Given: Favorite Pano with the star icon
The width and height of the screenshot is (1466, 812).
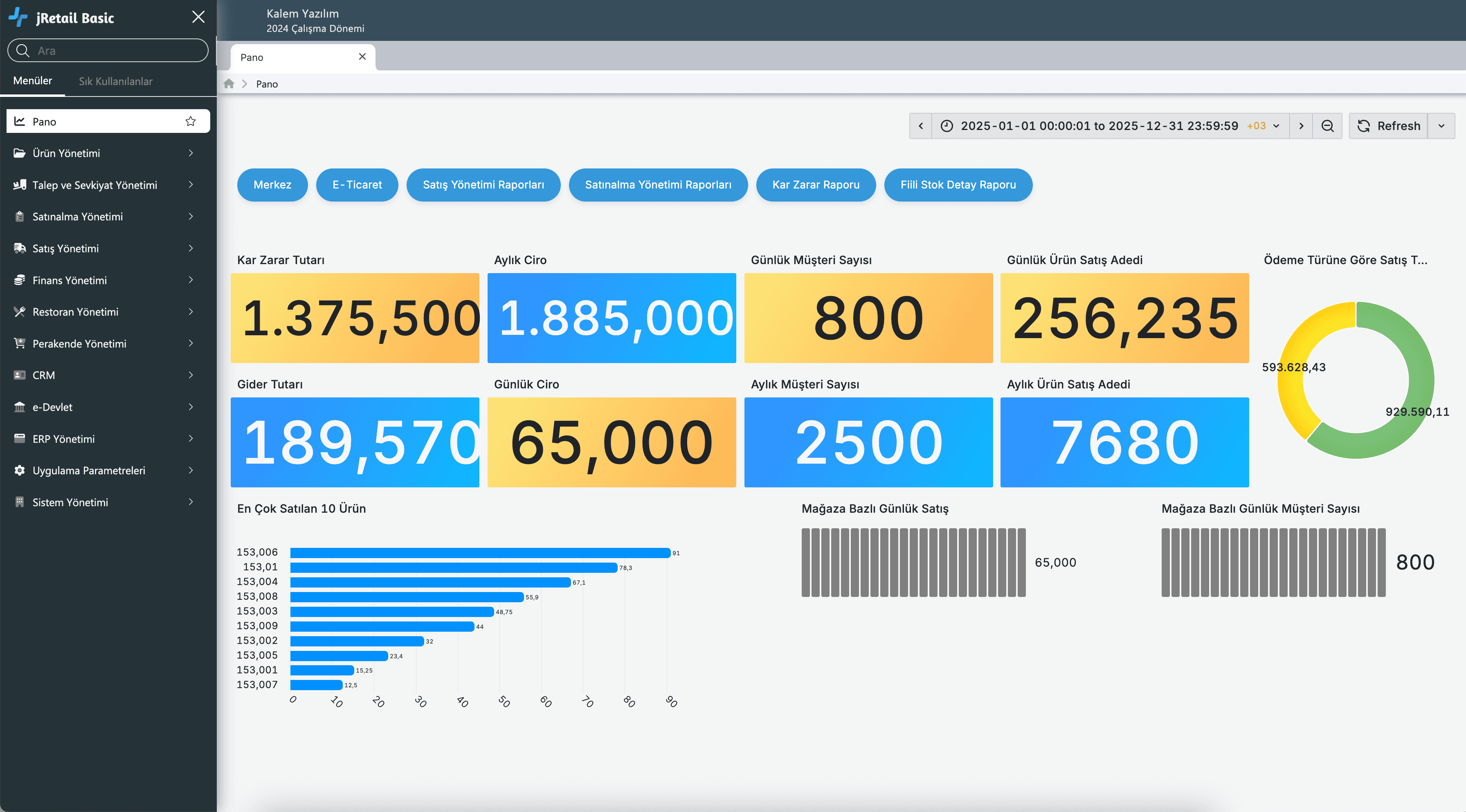Looking at the screenshot, I should tap(191, 121).
